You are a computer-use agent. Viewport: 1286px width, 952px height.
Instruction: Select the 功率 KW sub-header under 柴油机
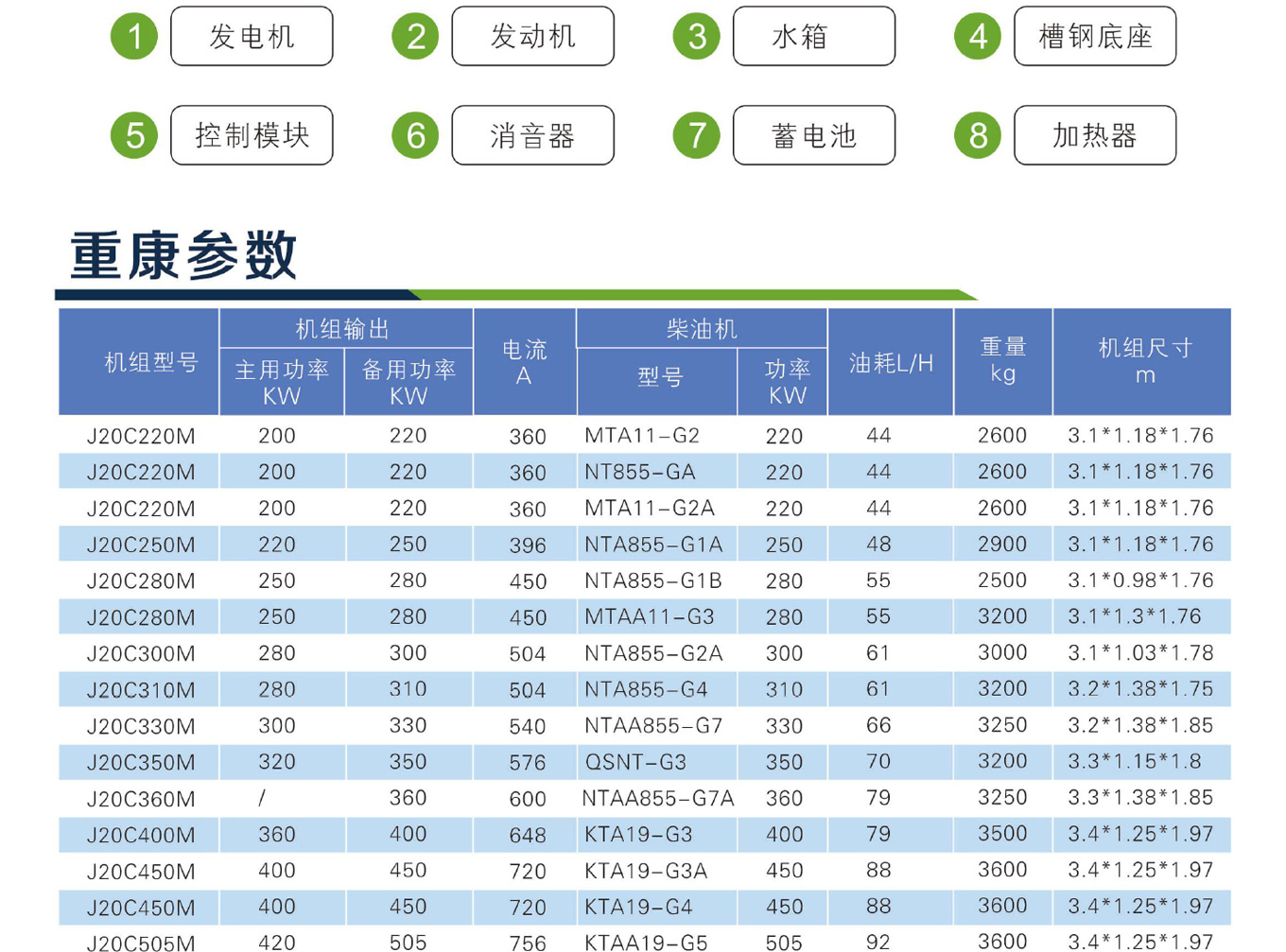coord(783,382)
